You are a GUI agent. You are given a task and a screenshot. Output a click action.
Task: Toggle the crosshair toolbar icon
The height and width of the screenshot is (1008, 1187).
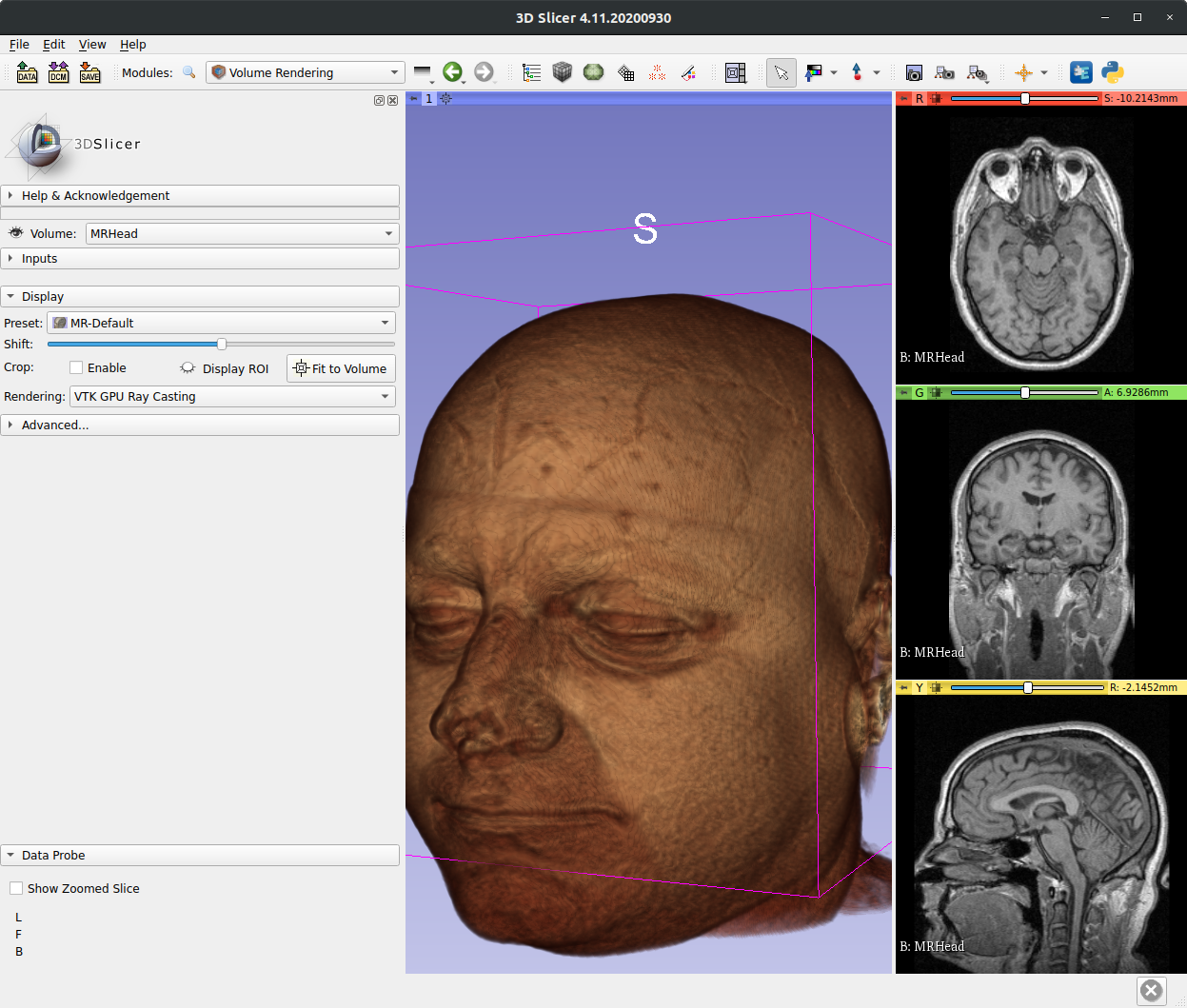(x=1023, y=72)
